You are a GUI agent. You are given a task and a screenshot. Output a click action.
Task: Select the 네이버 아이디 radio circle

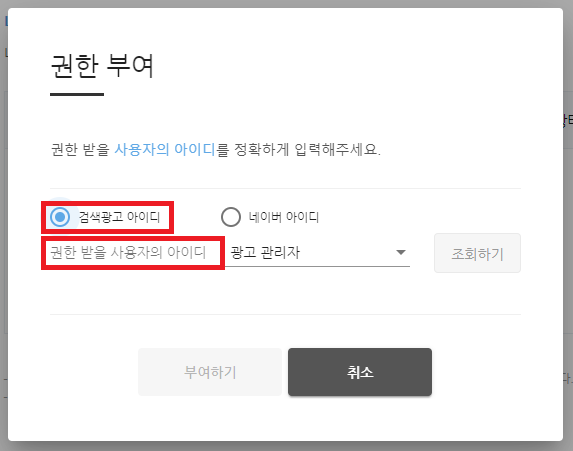[231, 217]
